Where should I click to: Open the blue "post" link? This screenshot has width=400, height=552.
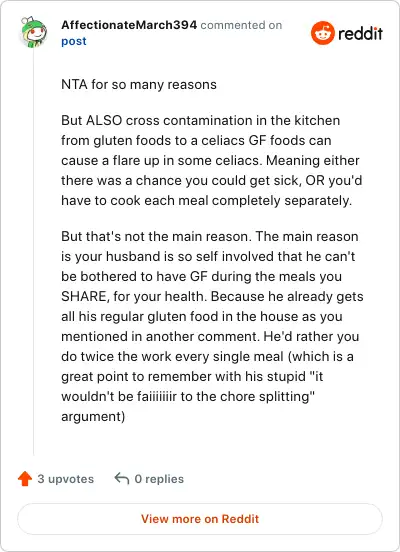pos(74,41)
